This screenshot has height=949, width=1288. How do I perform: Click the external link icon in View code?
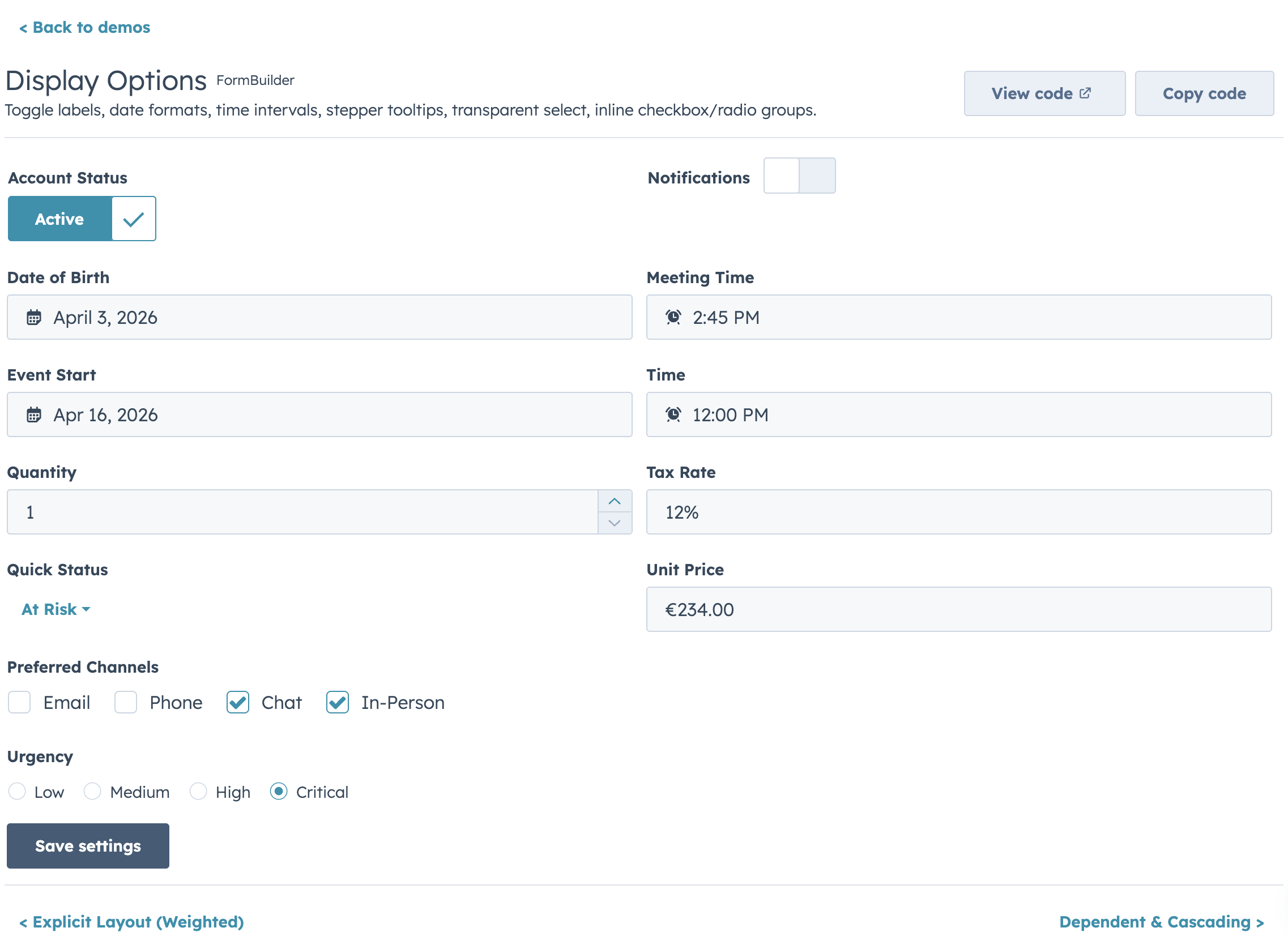(x=1085, y=93)
